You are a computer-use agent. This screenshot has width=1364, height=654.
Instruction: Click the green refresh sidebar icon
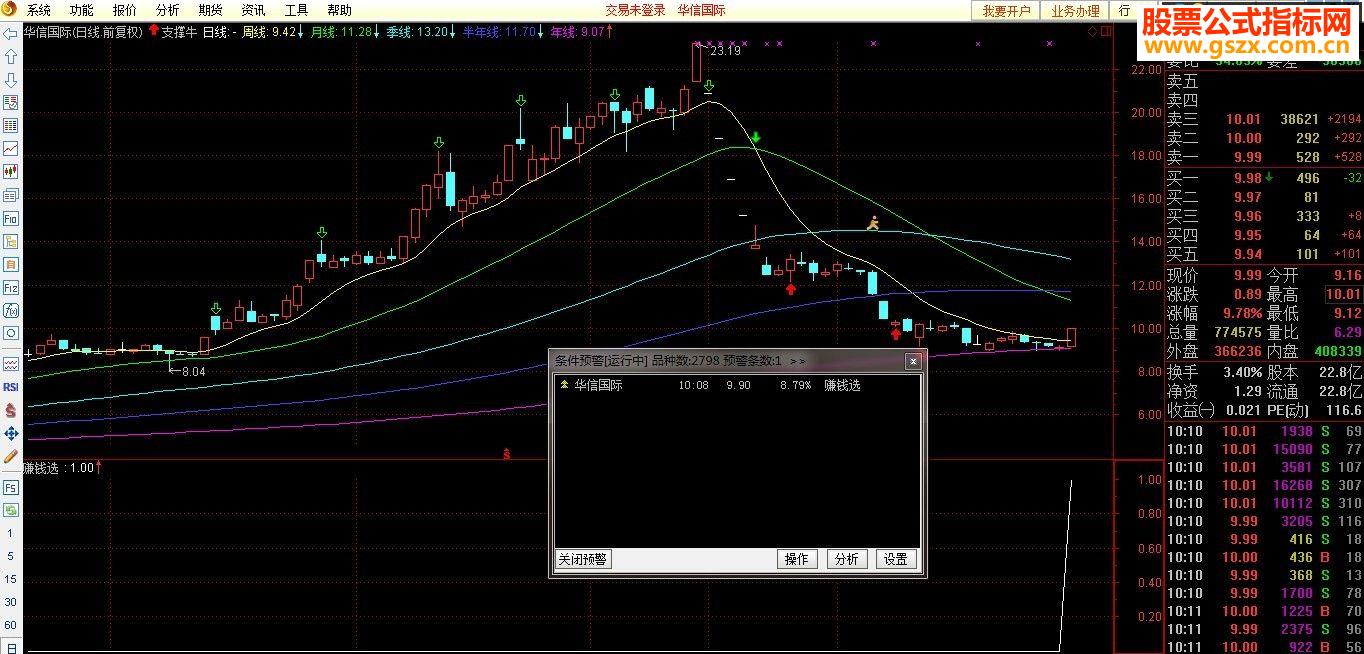[11, 510]
